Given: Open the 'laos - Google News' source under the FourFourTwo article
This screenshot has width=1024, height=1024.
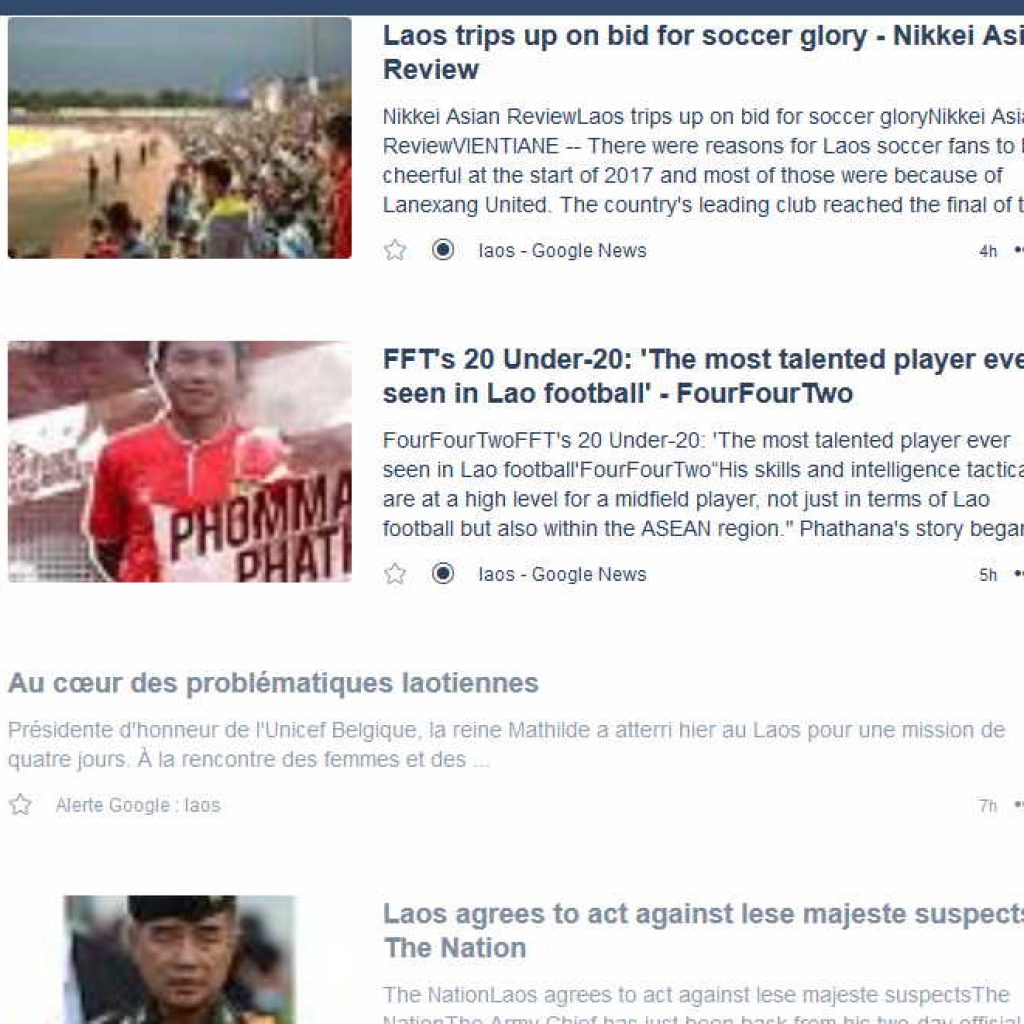Looking at the screenshot, I should coord(562,574).
